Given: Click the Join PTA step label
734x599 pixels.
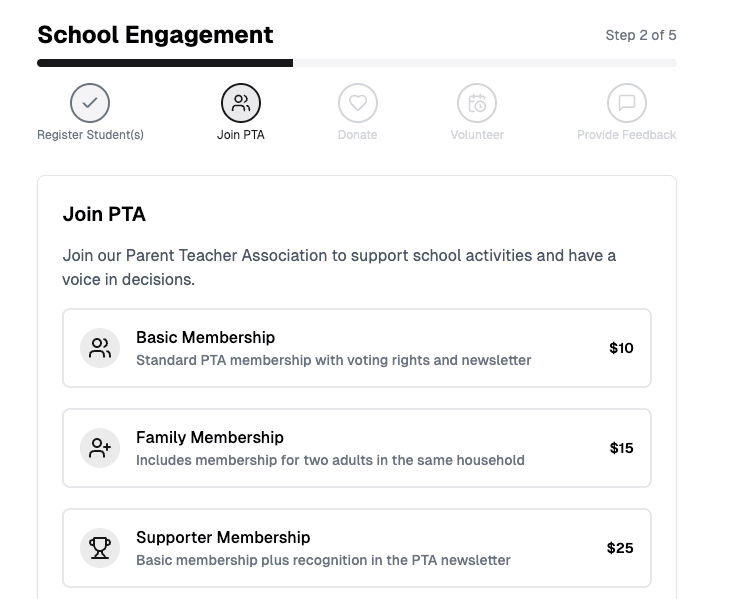Looking at the screenshot, I should click(x=241, y=135).
